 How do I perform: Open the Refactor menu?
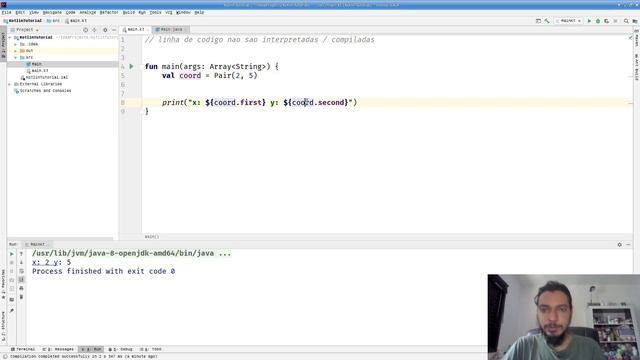(109, 13)
